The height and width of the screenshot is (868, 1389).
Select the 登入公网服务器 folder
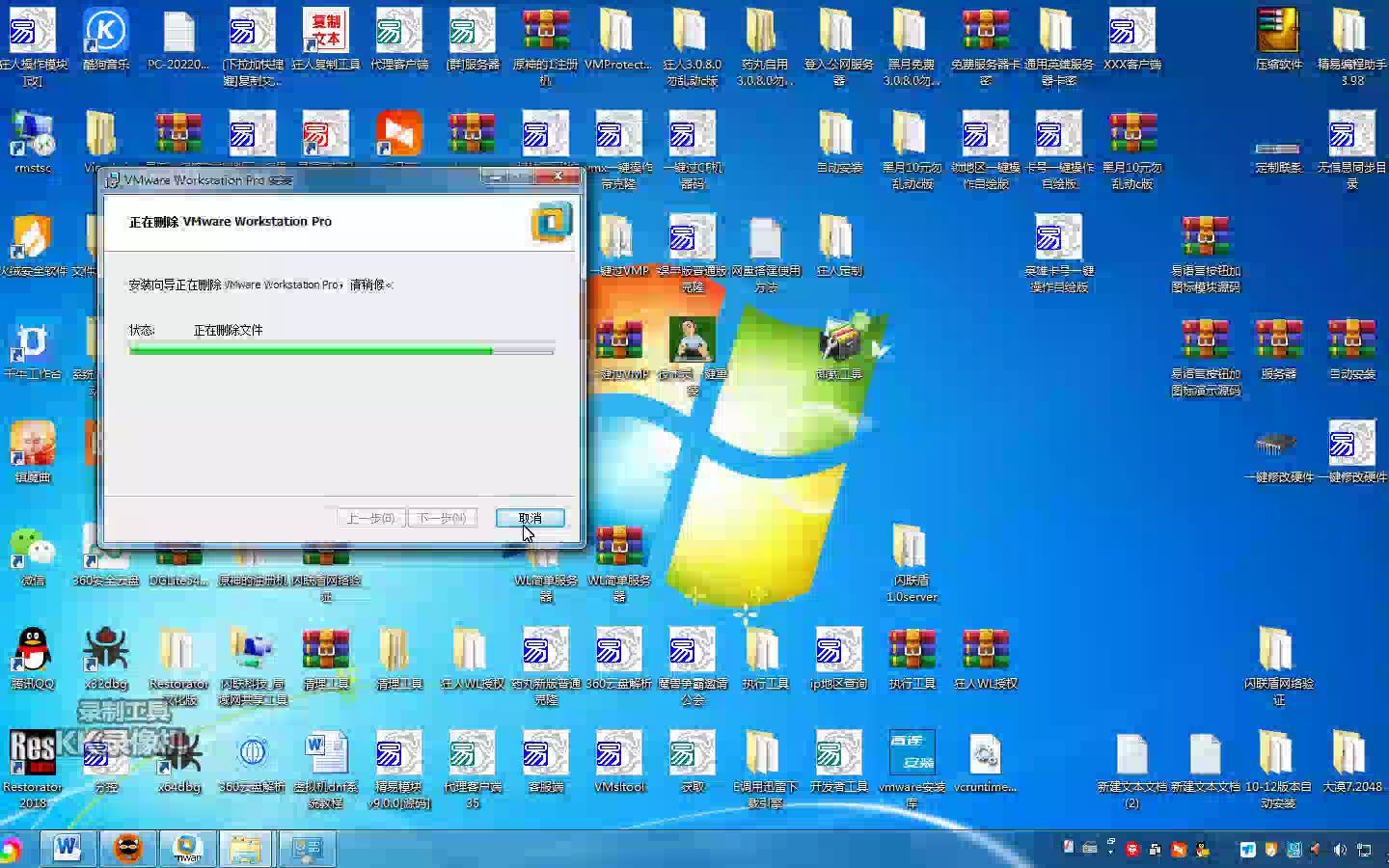pos(838,47)
